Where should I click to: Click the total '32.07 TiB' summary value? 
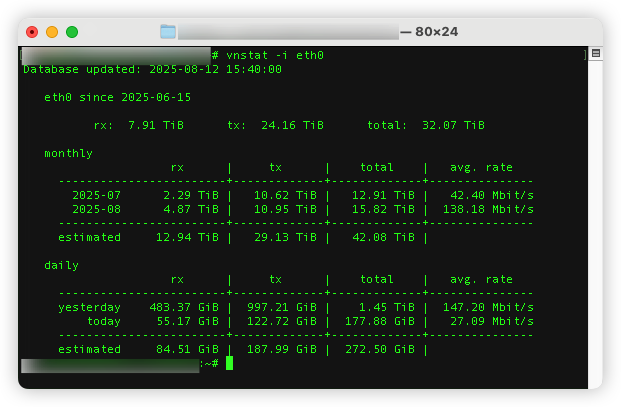(x=453, y=126)
